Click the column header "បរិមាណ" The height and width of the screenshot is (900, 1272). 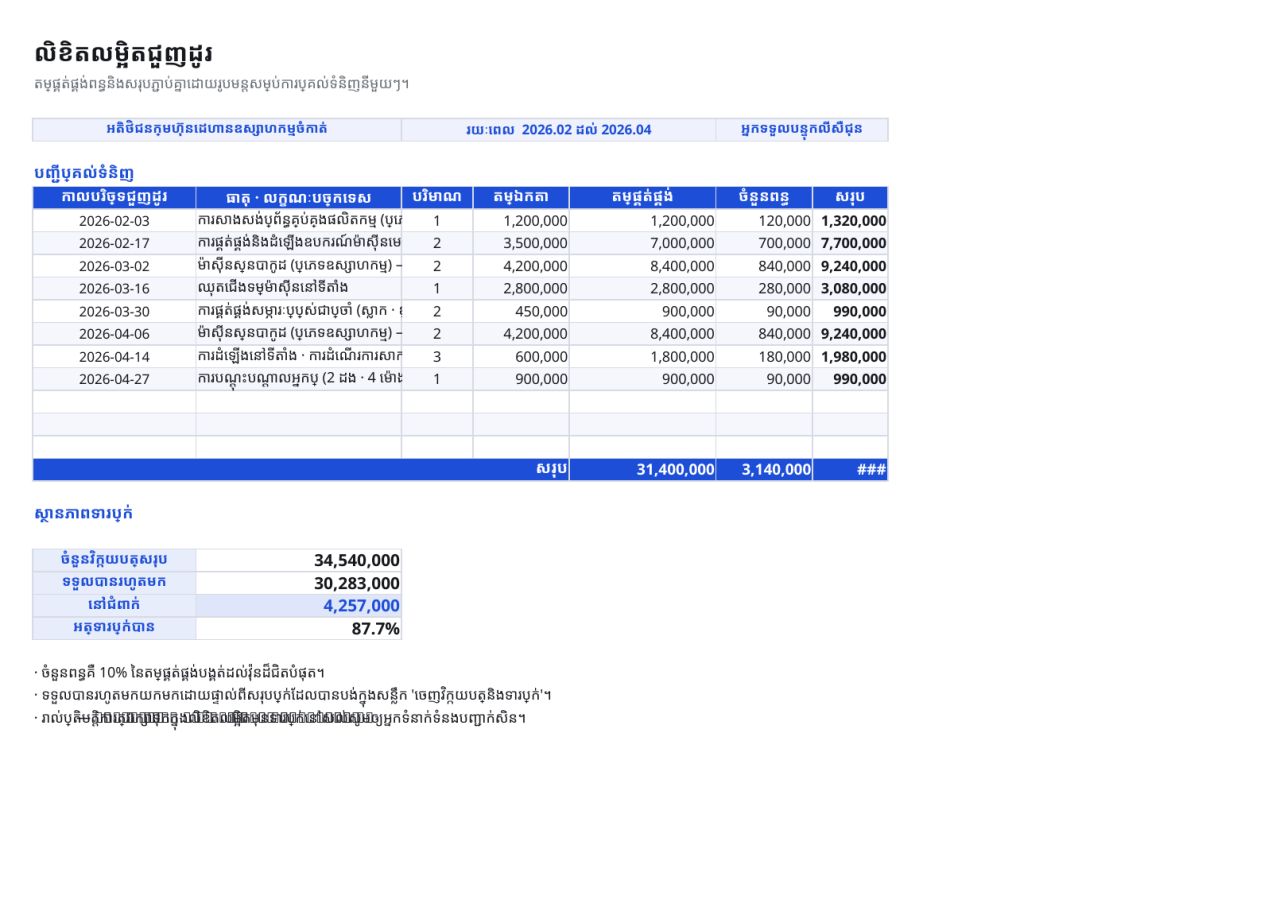pyautogui.click(x=437, y=198)
